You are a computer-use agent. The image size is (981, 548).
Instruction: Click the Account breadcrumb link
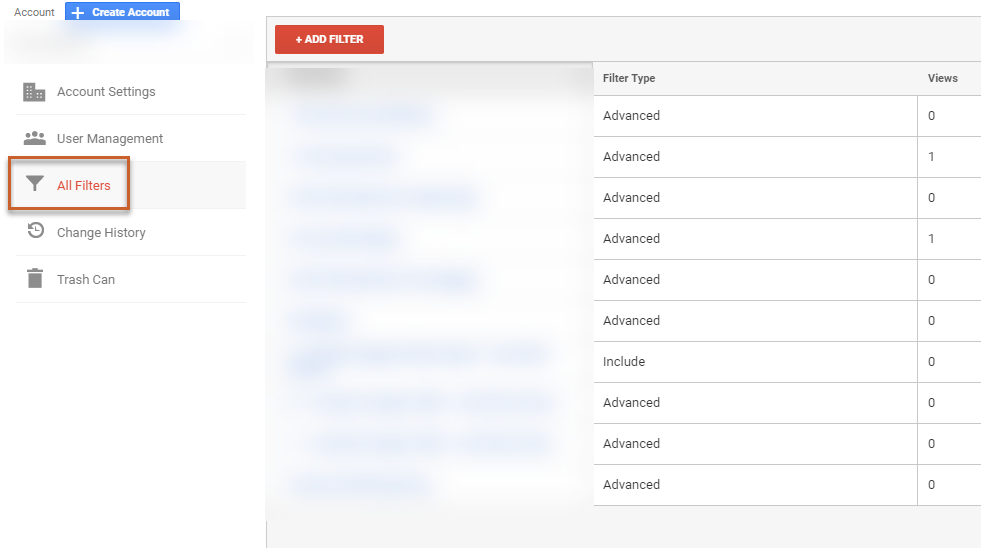tap(34, 13)
